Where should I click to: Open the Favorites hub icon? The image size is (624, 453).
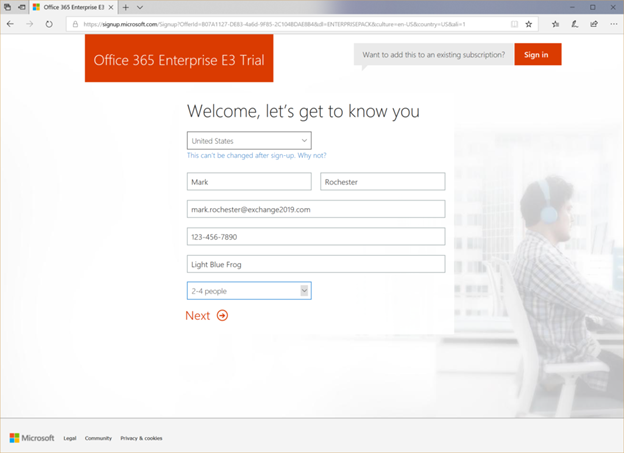[556, 24]
